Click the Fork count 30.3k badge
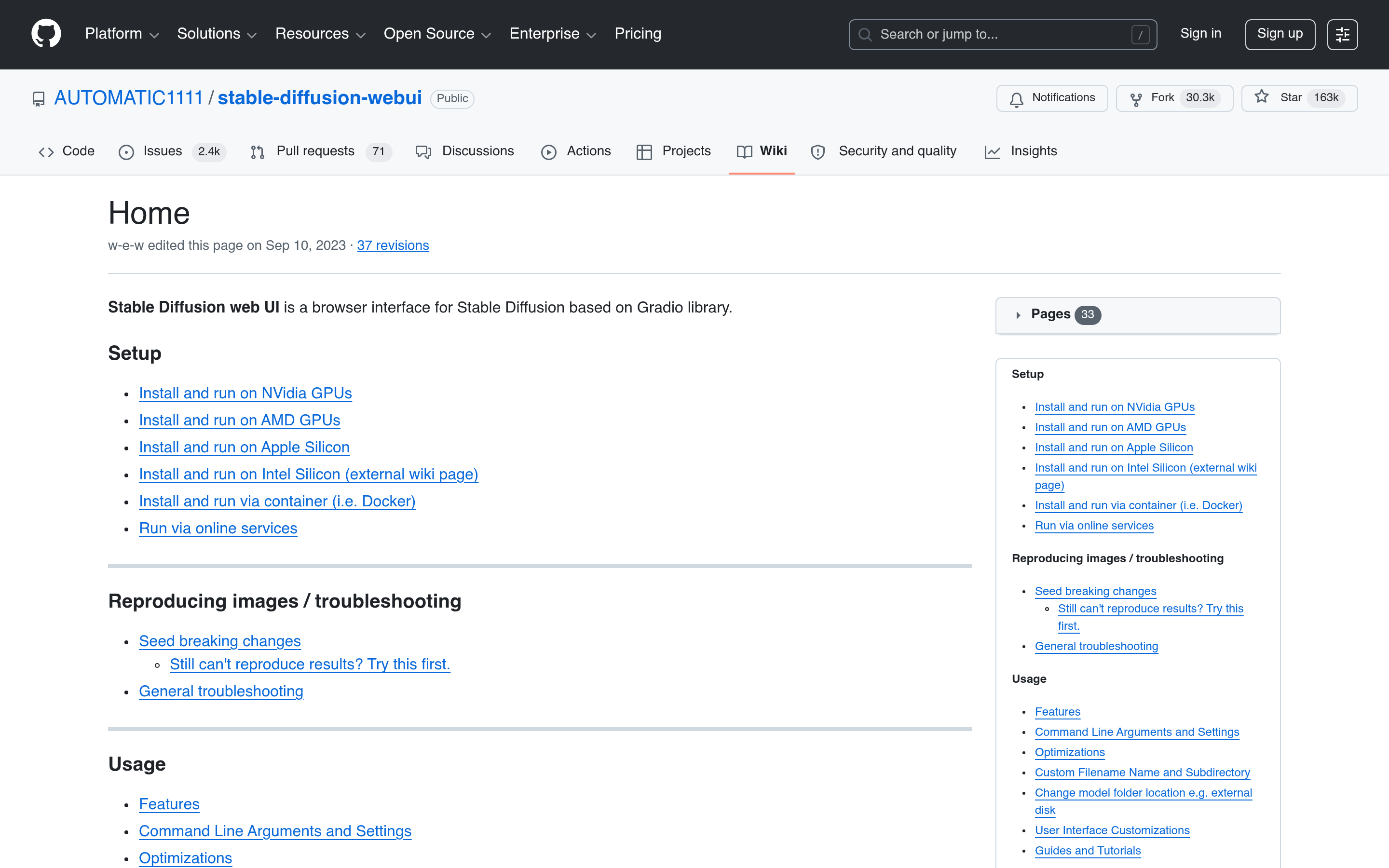Image resolution: width=1389 pixels, height=868 pixels. pyautogui.click(x=1199, y=98)
